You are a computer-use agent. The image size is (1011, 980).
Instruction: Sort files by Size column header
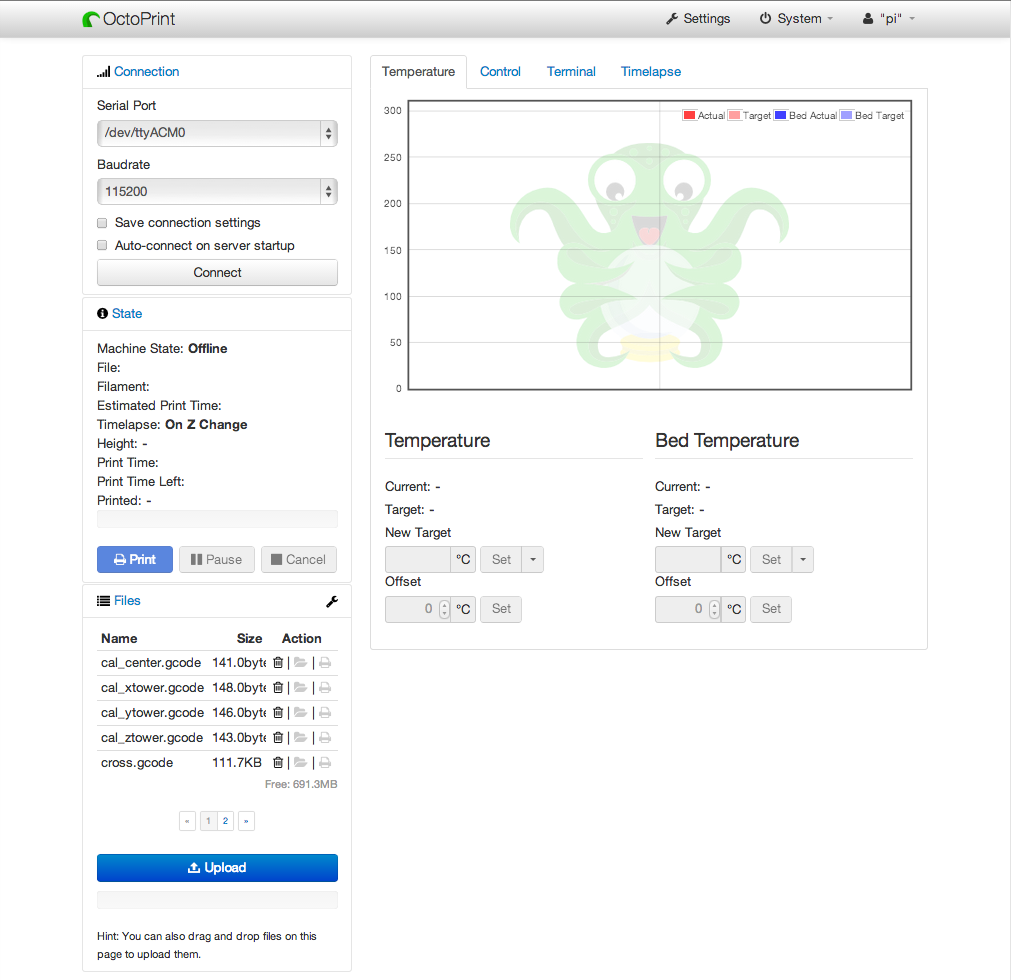[250, 638]
